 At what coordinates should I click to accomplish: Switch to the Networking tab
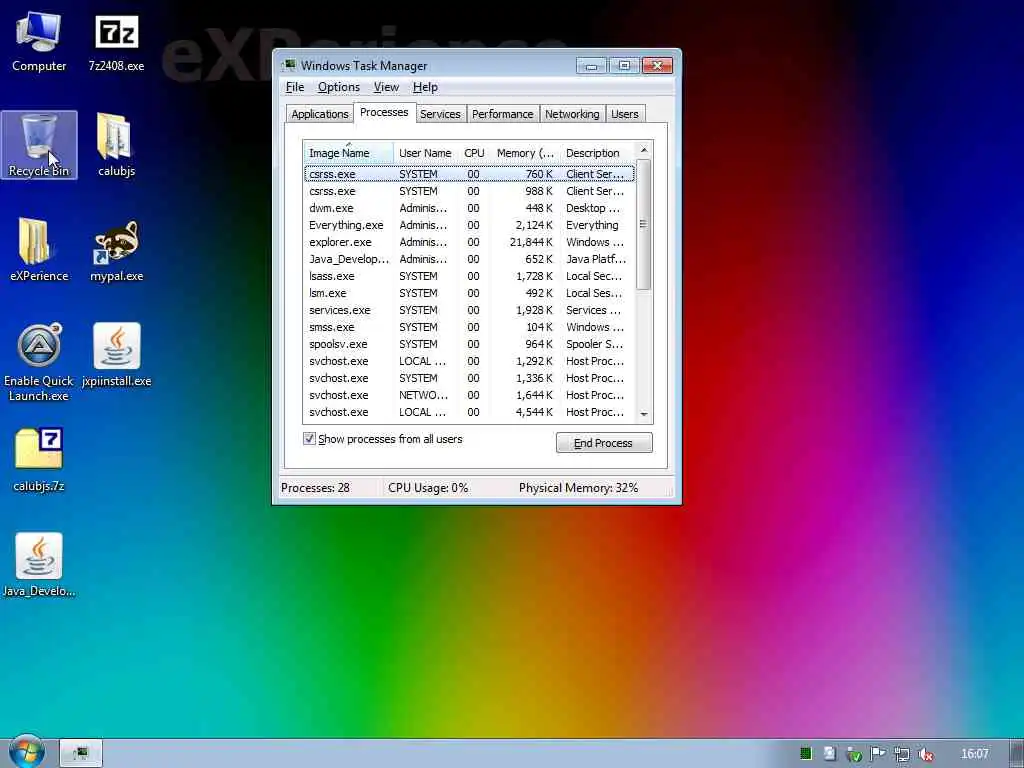(572, 114)
